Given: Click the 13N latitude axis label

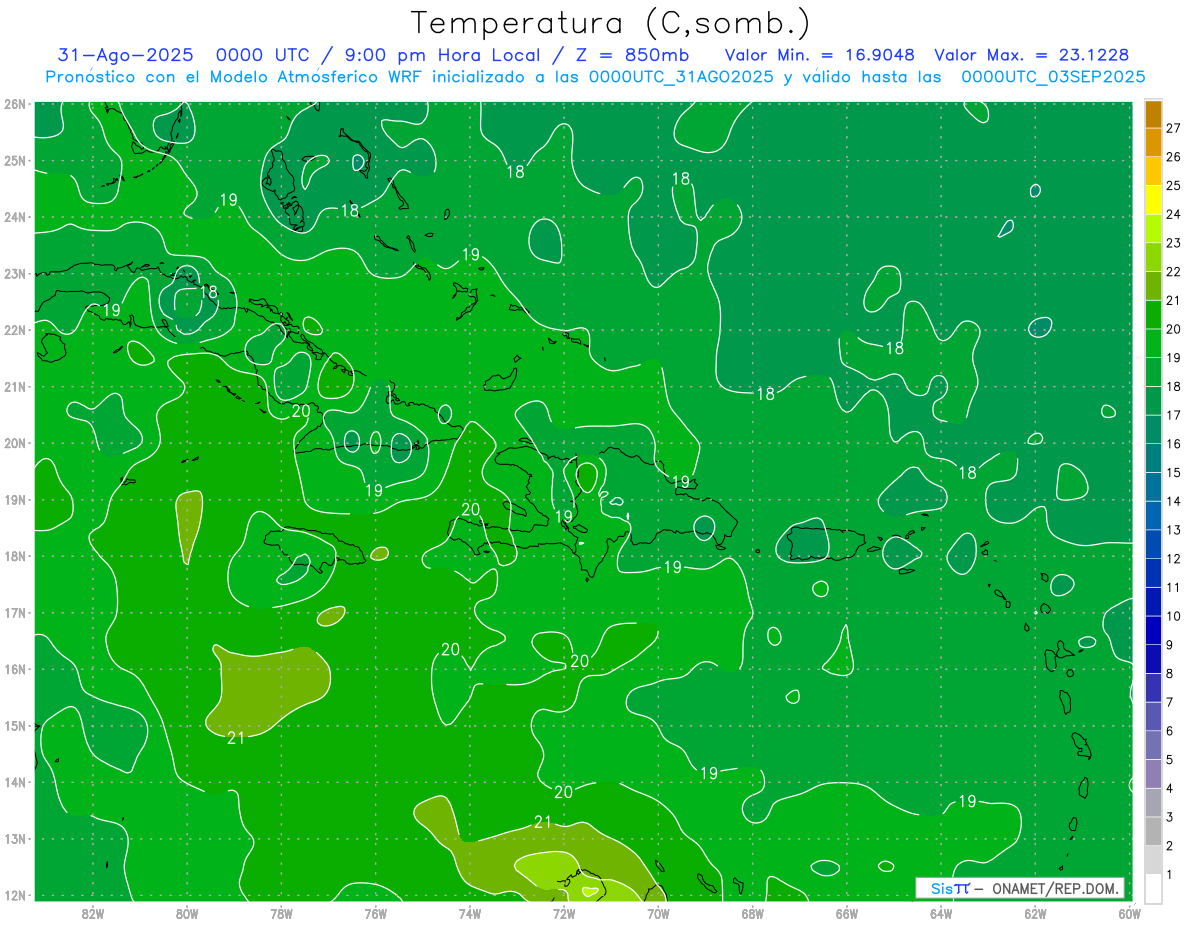Looking at the screenshot, I should [x=14, y=838].
